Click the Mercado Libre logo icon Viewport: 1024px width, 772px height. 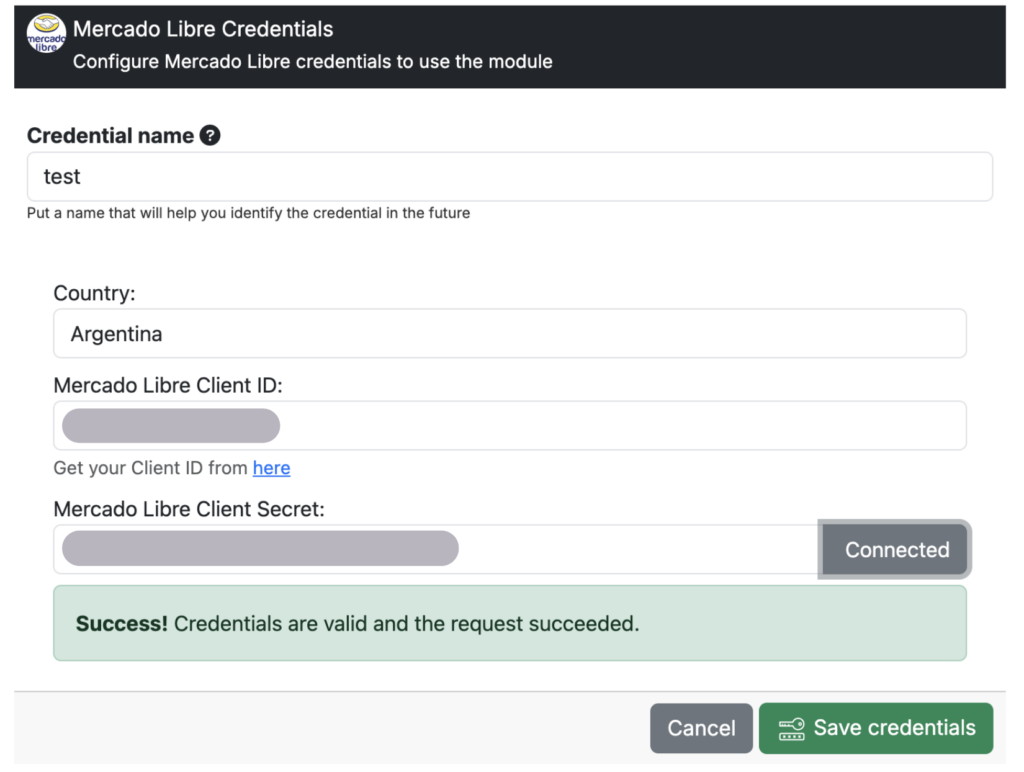pos(46,35)
